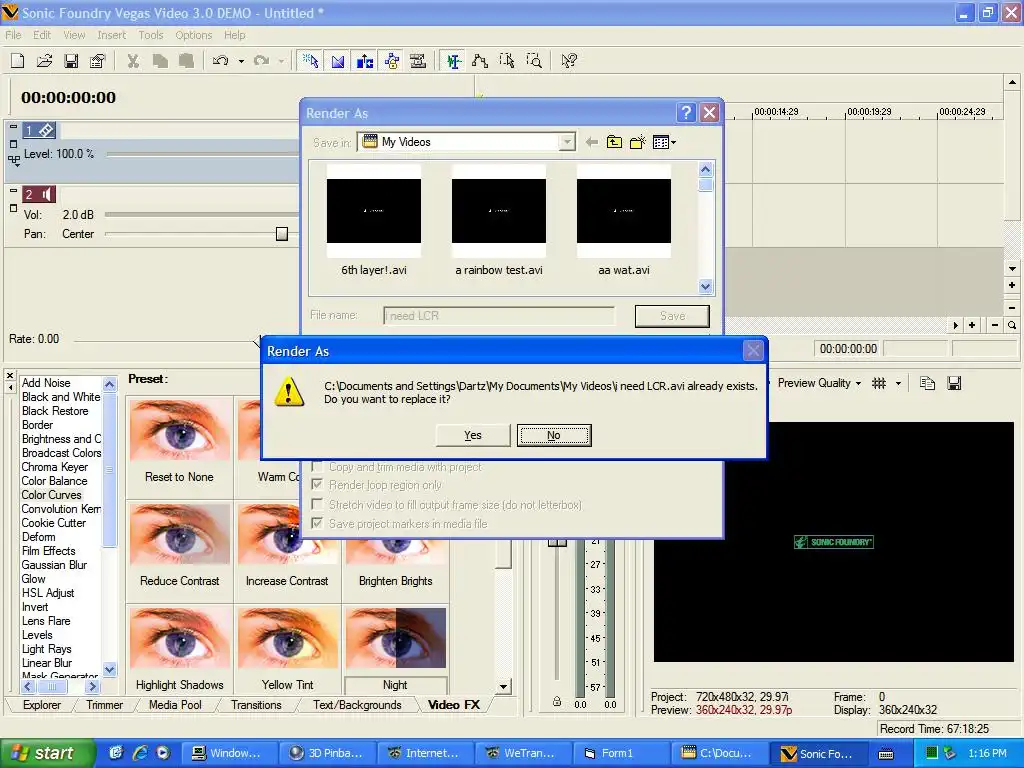Toggle Copy and trim media with project
Viewport: 1024px width, 768px height.
click(317, 467)
